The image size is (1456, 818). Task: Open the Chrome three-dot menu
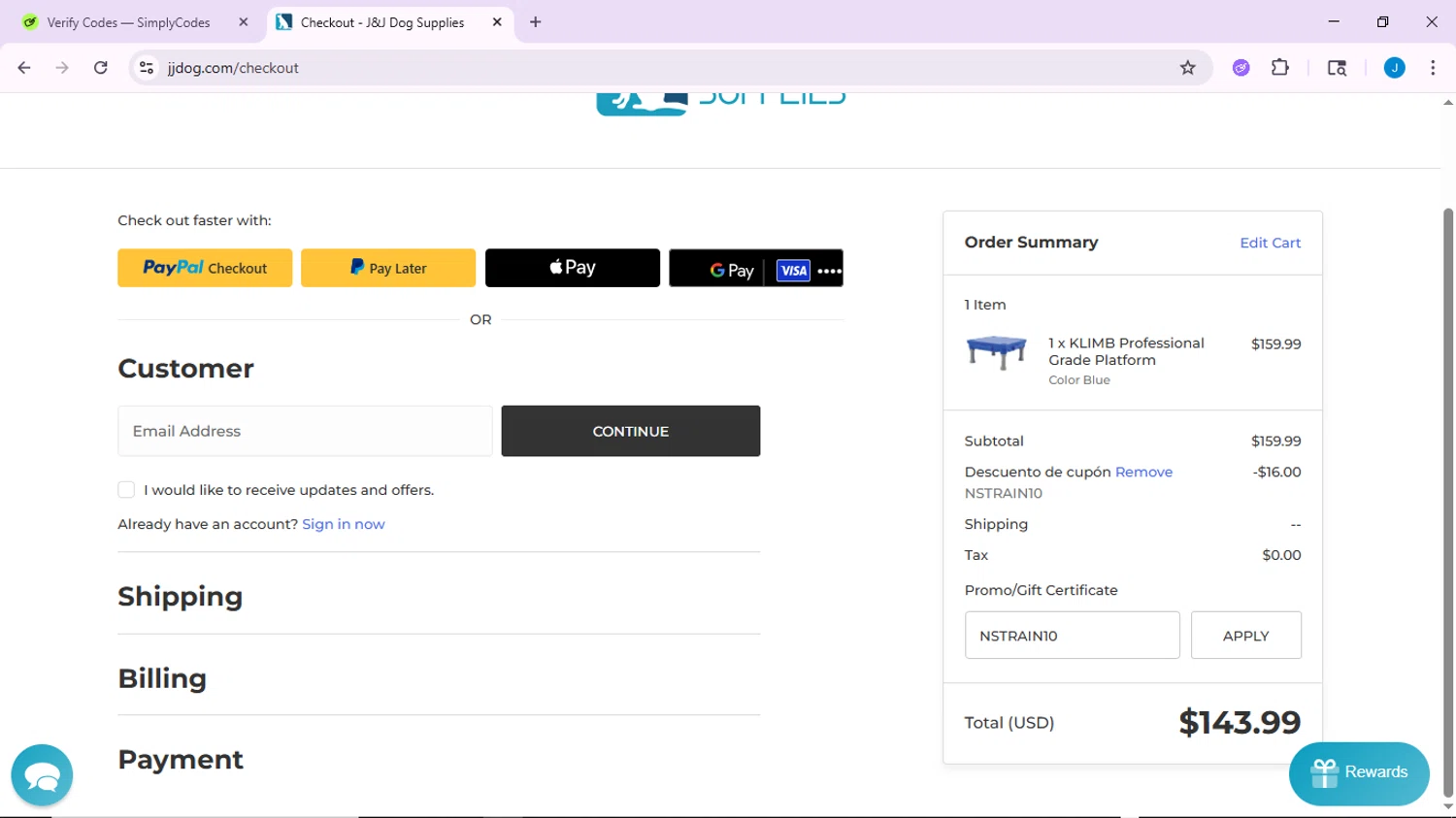[1433, 68]
